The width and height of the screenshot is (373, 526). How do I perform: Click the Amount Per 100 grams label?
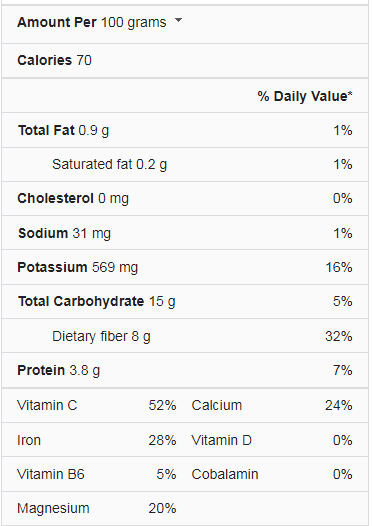[92, 22]
